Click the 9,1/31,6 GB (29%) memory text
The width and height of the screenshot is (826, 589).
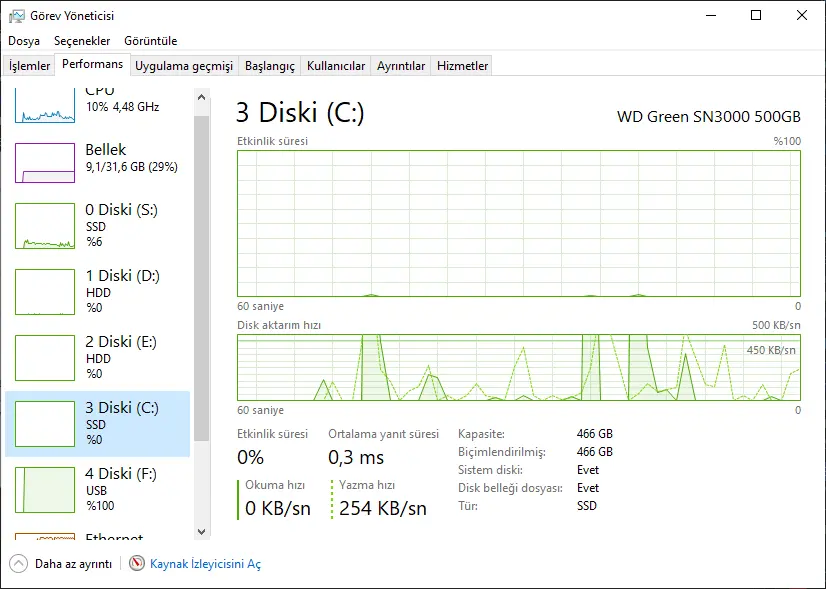pos(132,167)
